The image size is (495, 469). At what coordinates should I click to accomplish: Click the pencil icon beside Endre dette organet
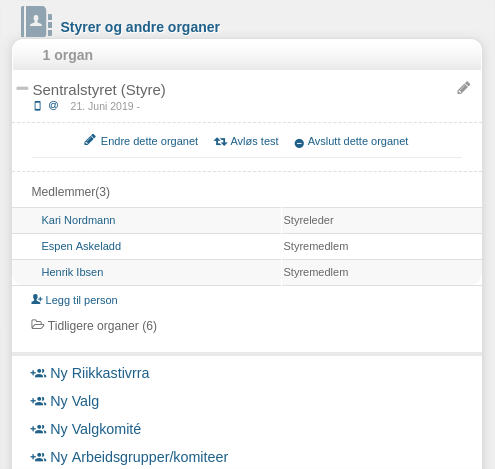tap(90, 140)
